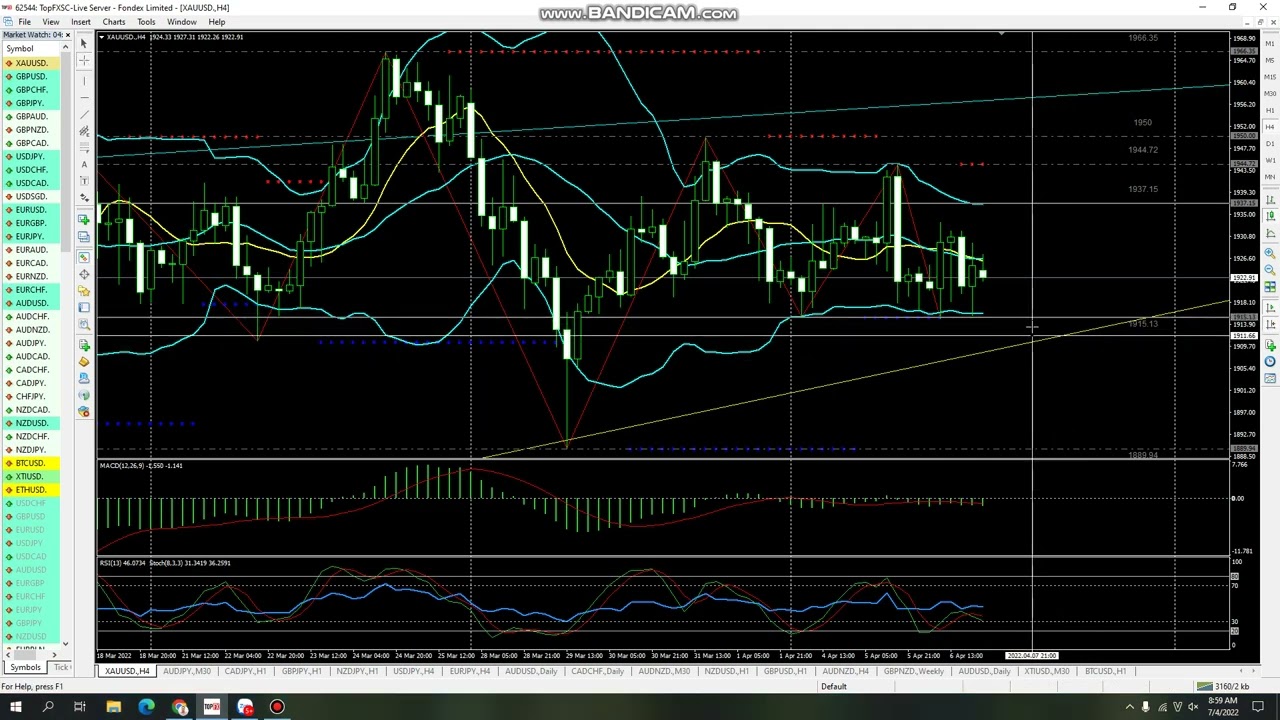1280x720 pixels.
Task: Open the arrows objects tool
Action: click(84, 197)
